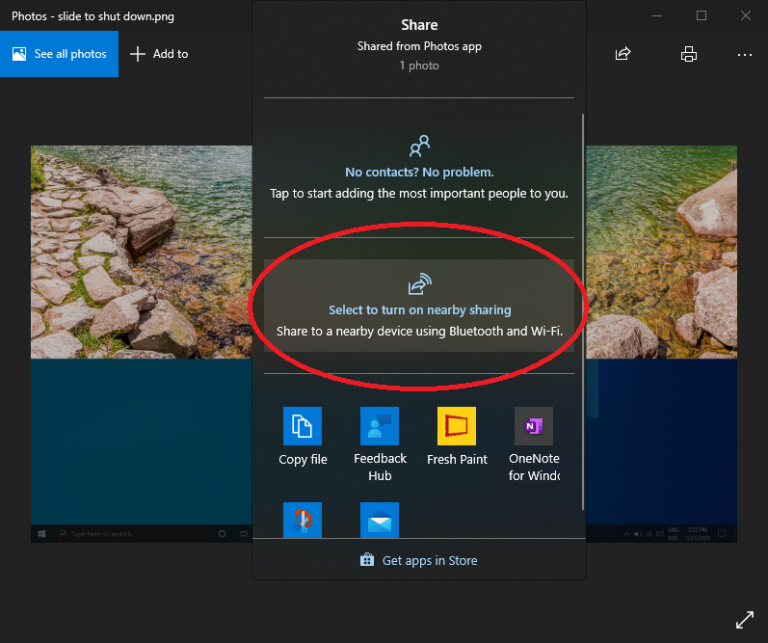This screenshot has width=768, height=643.
Task: Click the add contacts people icon
Action: coord(419,146)
